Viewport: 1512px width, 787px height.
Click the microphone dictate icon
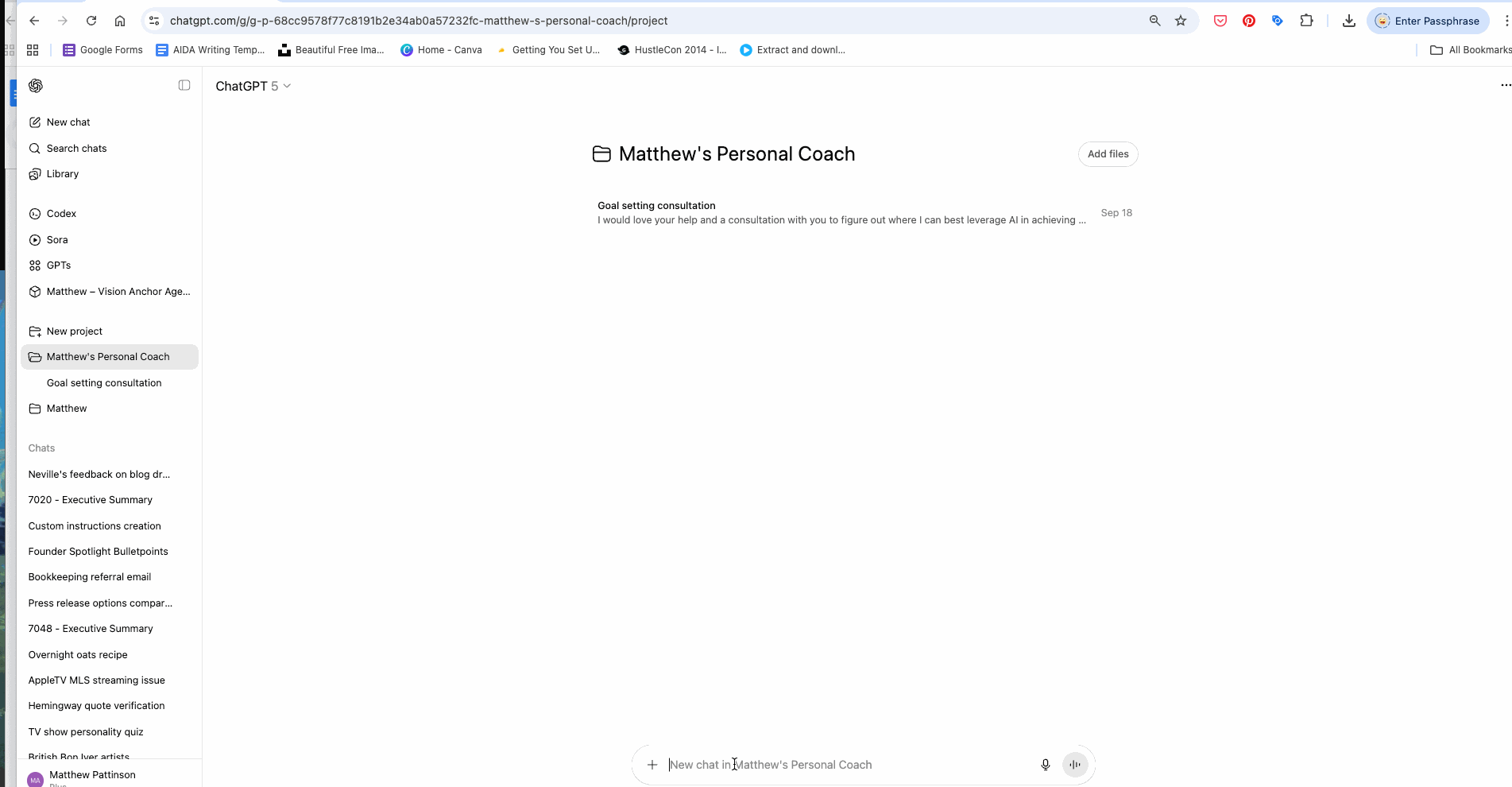1046,765
